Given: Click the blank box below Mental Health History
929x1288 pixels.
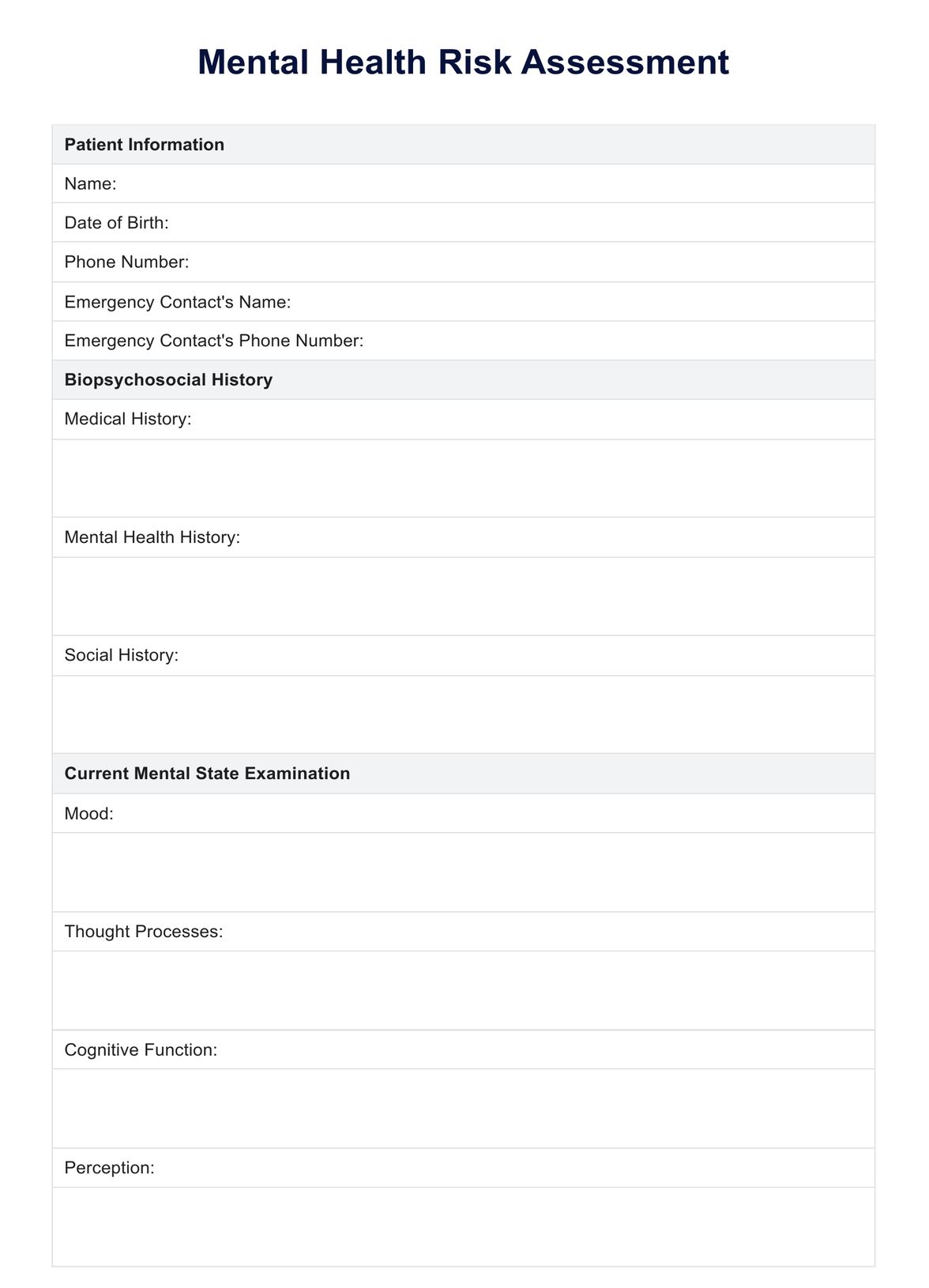Looking at the screenshot, I should click(464, 597).
